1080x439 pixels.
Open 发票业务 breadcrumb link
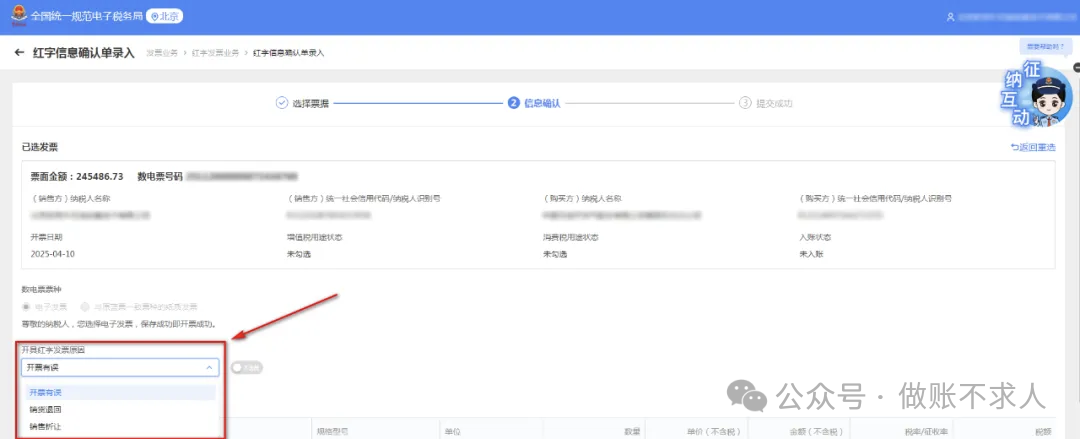pos(162,53)
